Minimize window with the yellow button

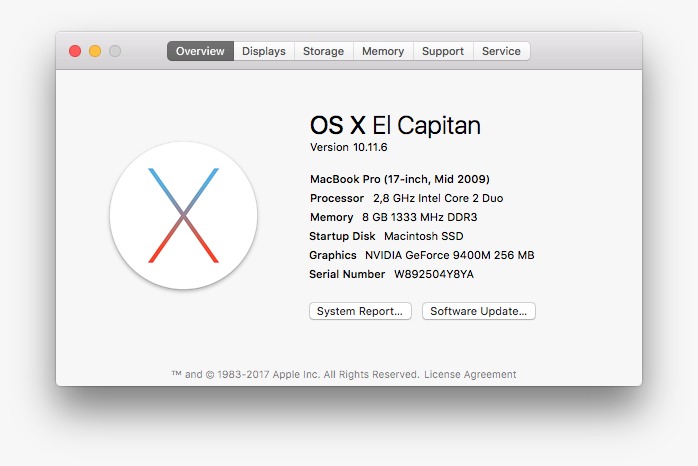(x=95, y=51)
